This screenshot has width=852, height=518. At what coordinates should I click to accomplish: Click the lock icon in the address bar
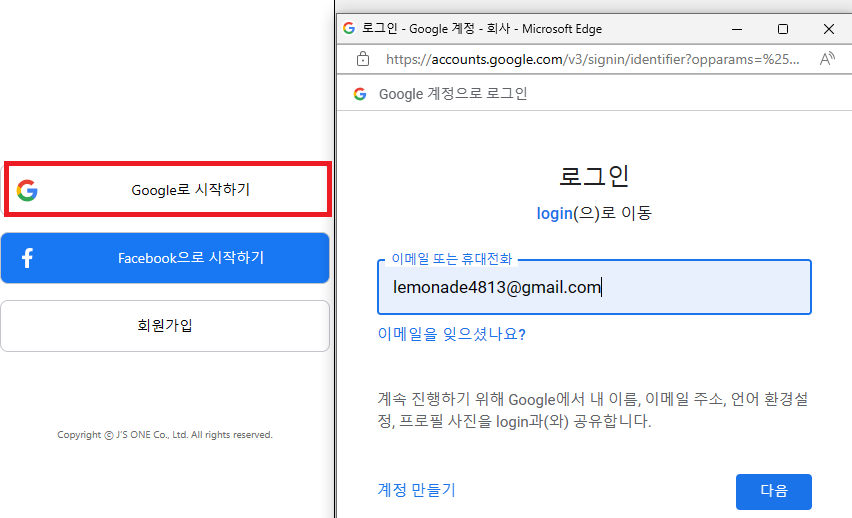(x=363, y=59)
